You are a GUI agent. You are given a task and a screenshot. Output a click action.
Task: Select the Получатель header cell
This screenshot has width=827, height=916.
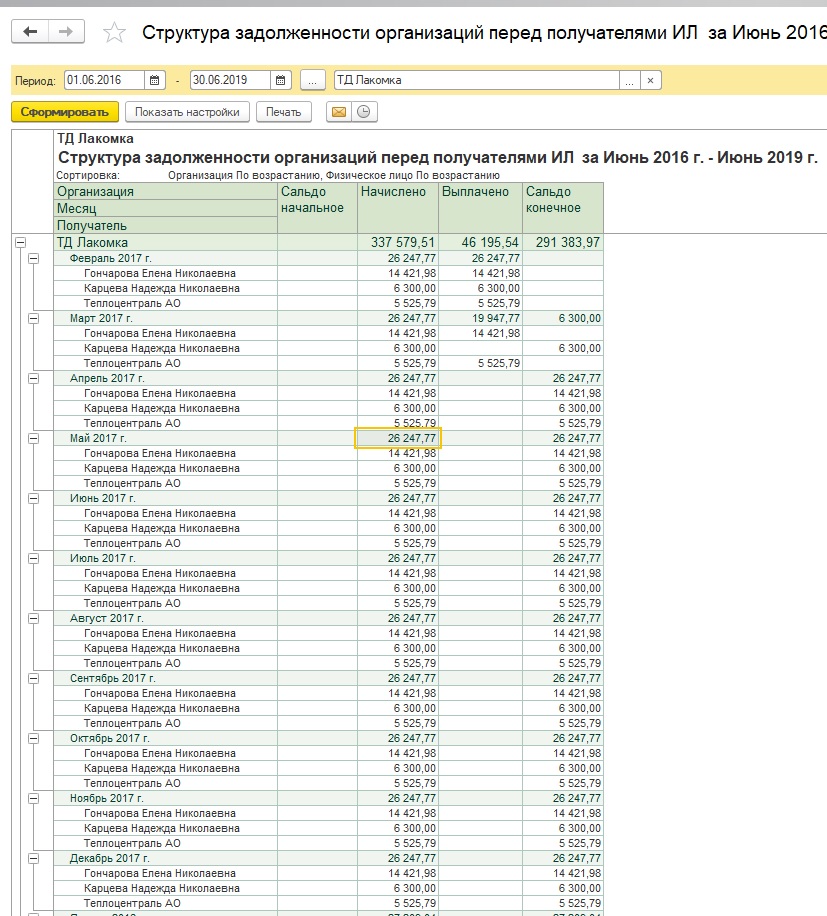pyautogui.click(x=165, y=225)
